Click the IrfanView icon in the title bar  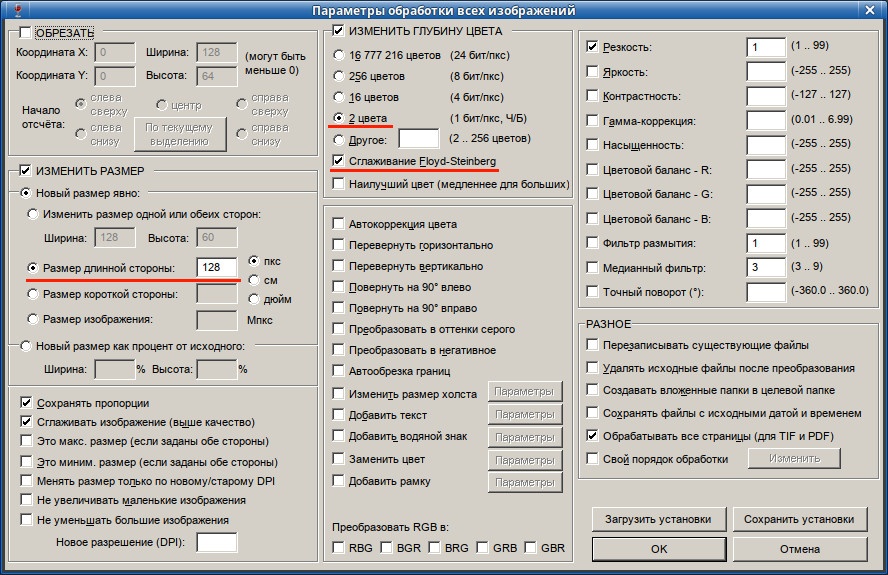pos(19,10)
